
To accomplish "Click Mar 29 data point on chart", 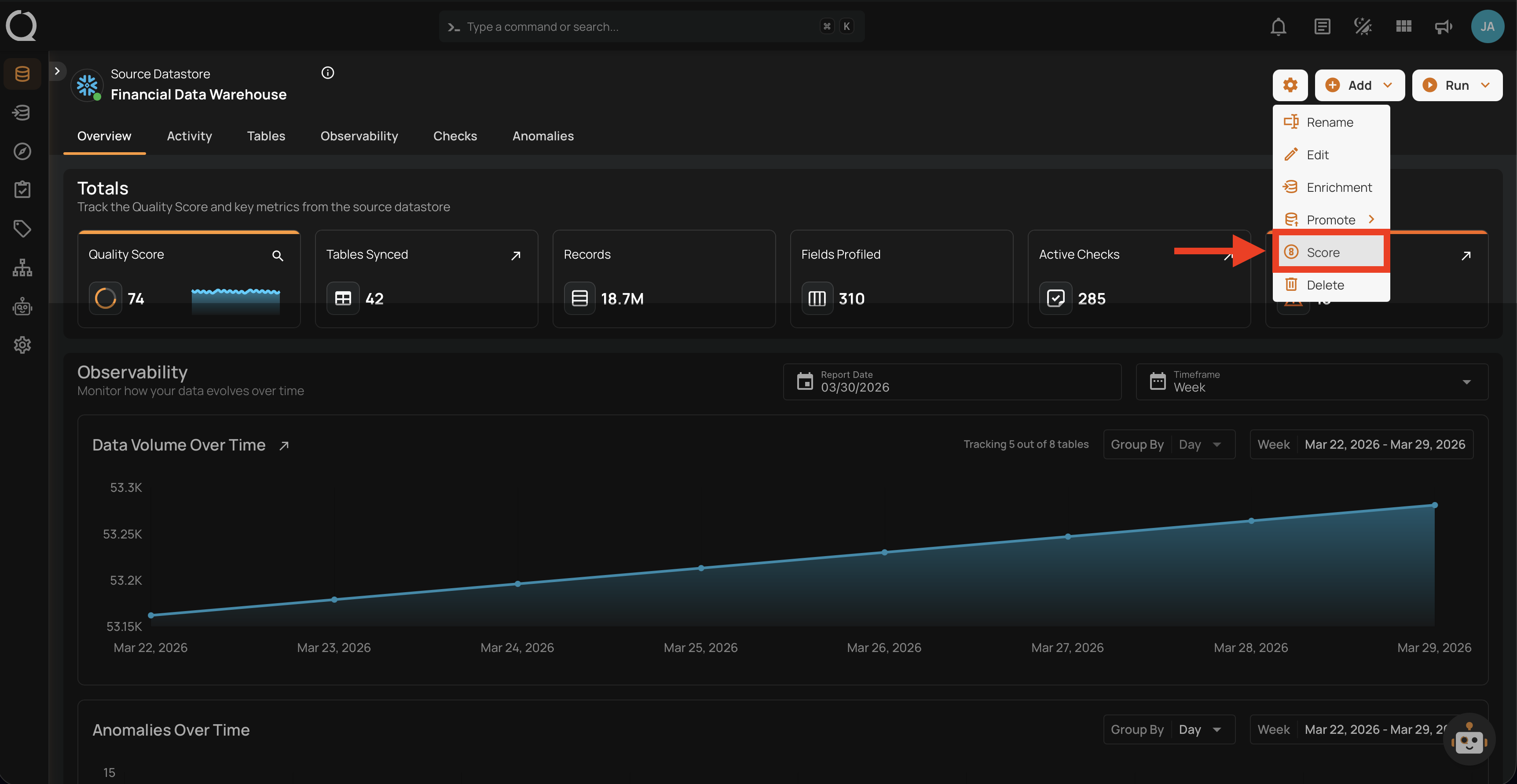I will 1435,506.
